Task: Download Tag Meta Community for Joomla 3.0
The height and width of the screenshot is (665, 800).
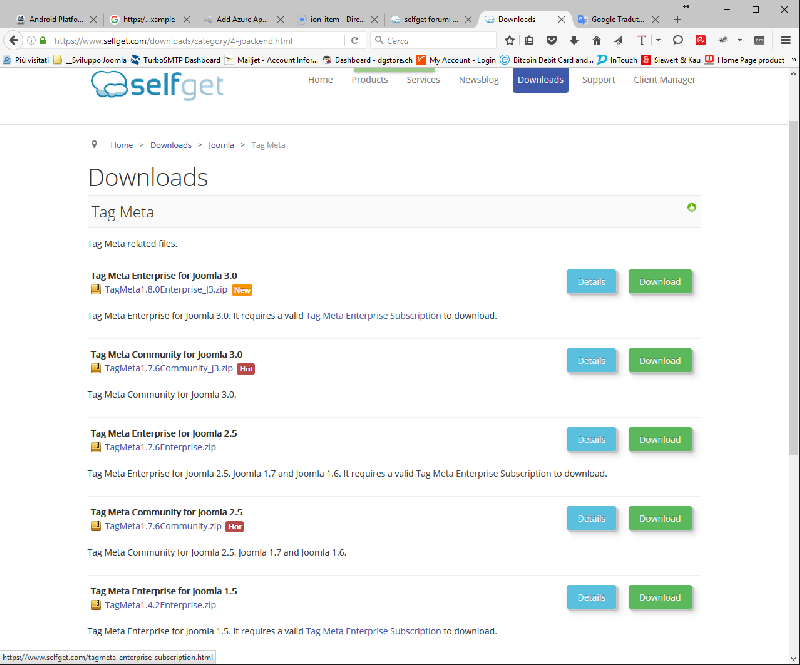Action: [660, 361]
